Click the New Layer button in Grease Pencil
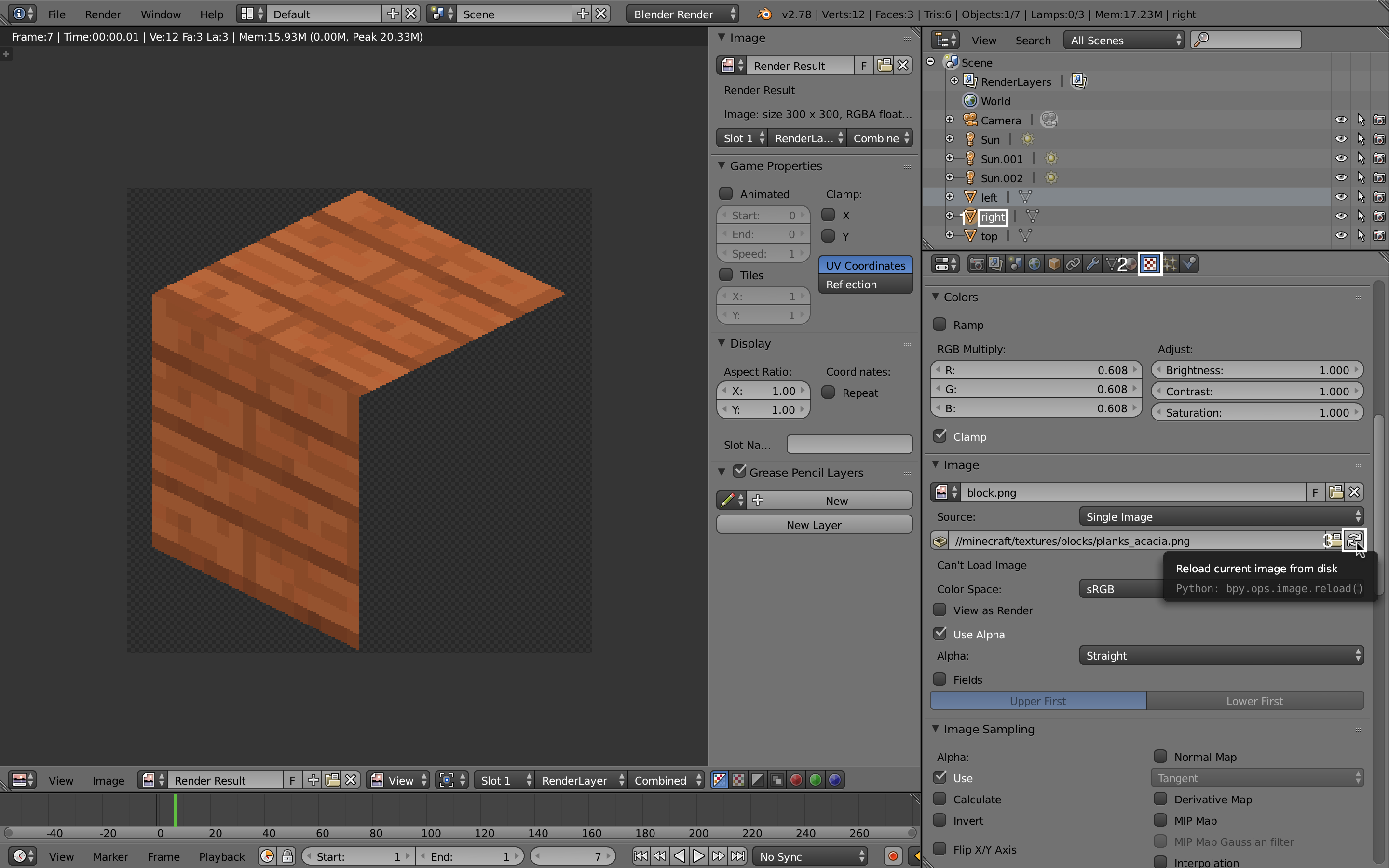The image size is (1389, 868). [x=814, y=524]
